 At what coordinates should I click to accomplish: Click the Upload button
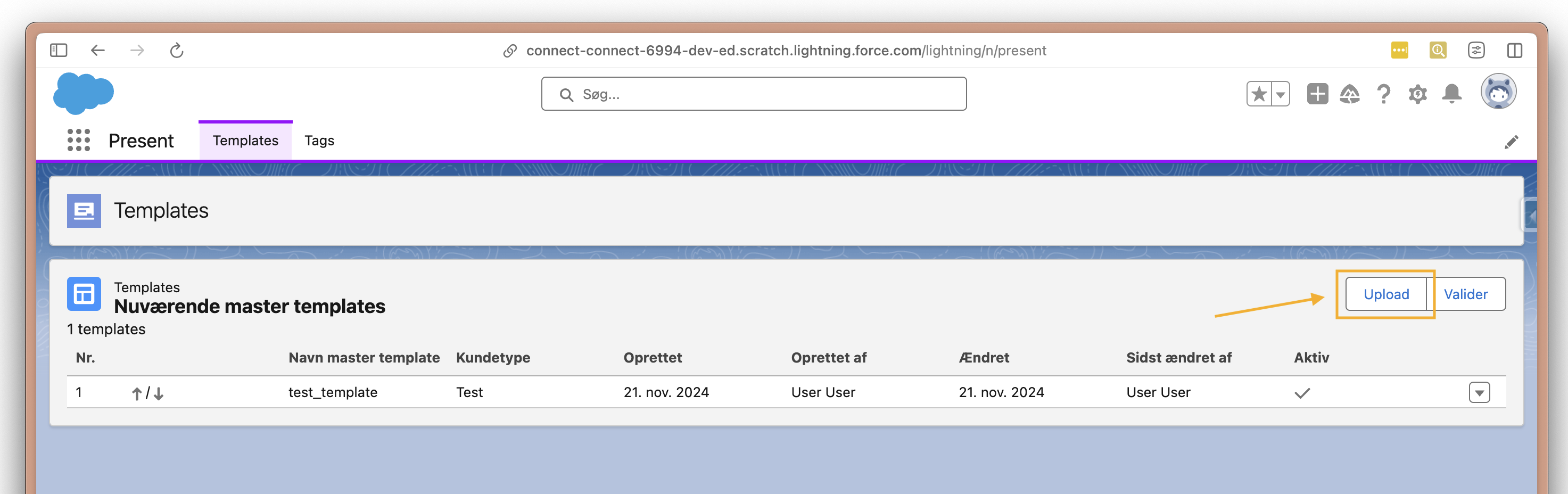(1386, 294)
